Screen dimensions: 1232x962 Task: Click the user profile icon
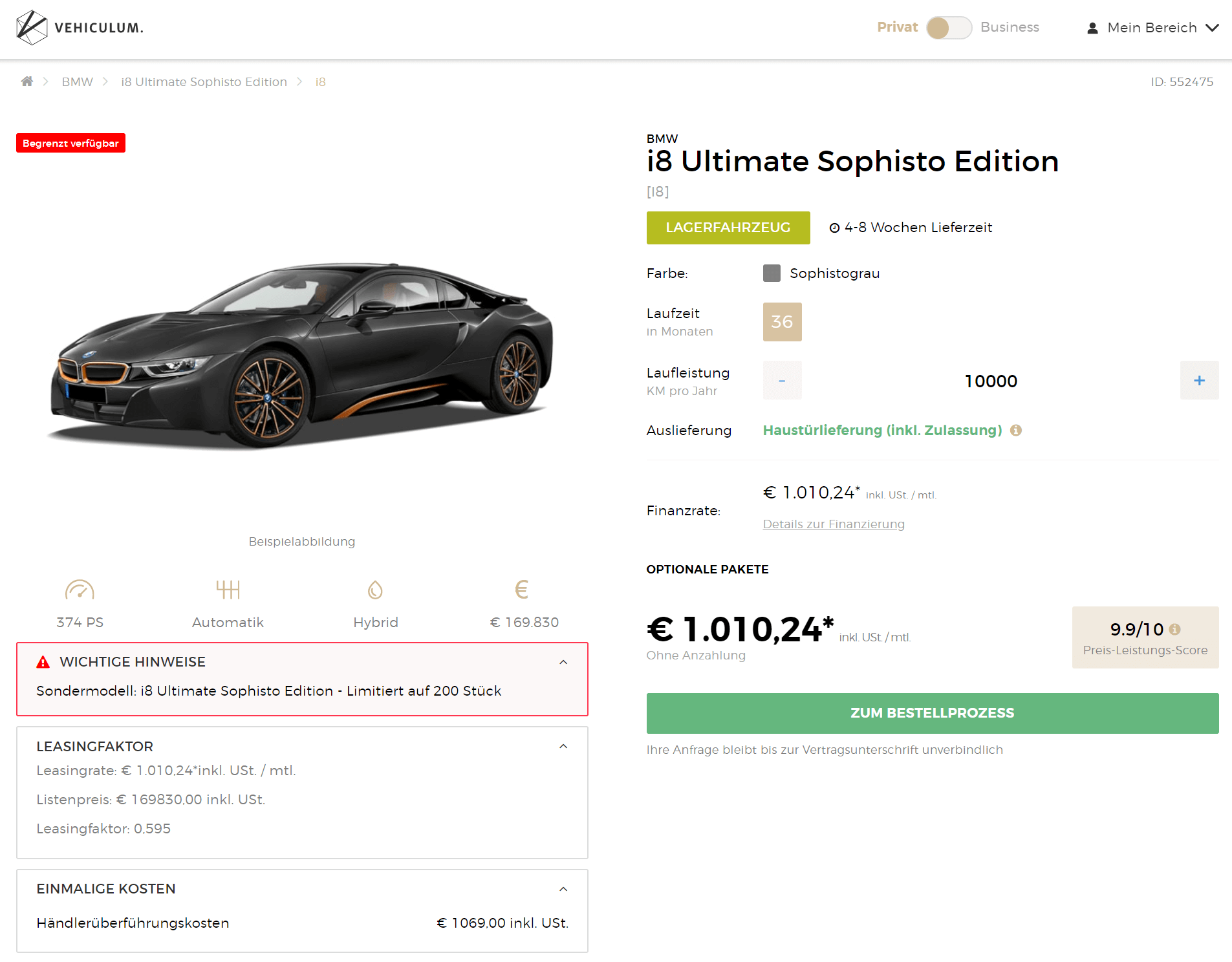pos(1092,28)
